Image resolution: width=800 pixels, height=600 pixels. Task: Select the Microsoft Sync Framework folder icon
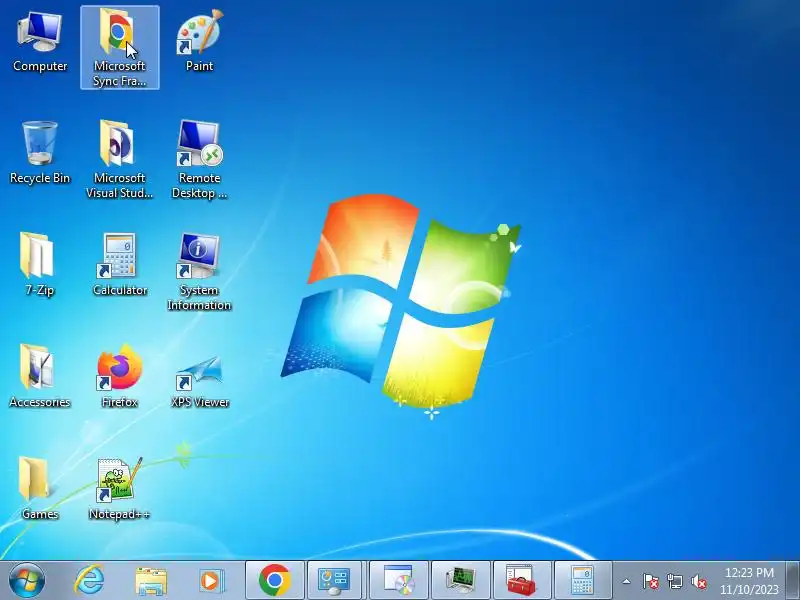click(x=120, y=47)
